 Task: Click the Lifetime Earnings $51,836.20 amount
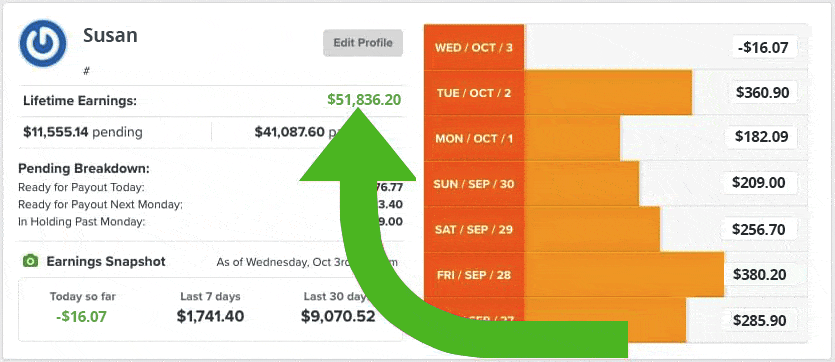pos(364,100)
